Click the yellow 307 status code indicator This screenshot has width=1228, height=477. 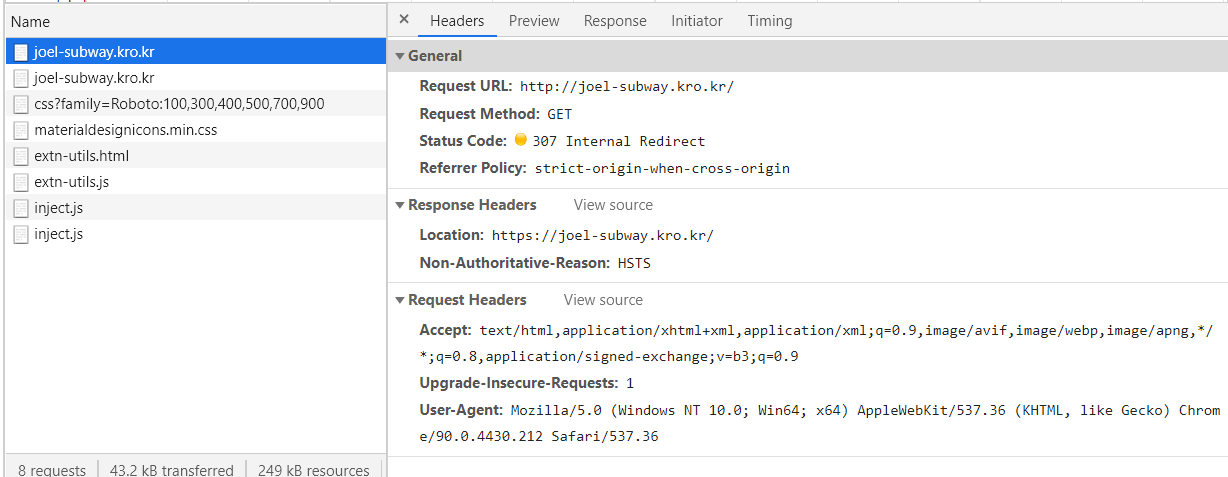pos(520,141)
